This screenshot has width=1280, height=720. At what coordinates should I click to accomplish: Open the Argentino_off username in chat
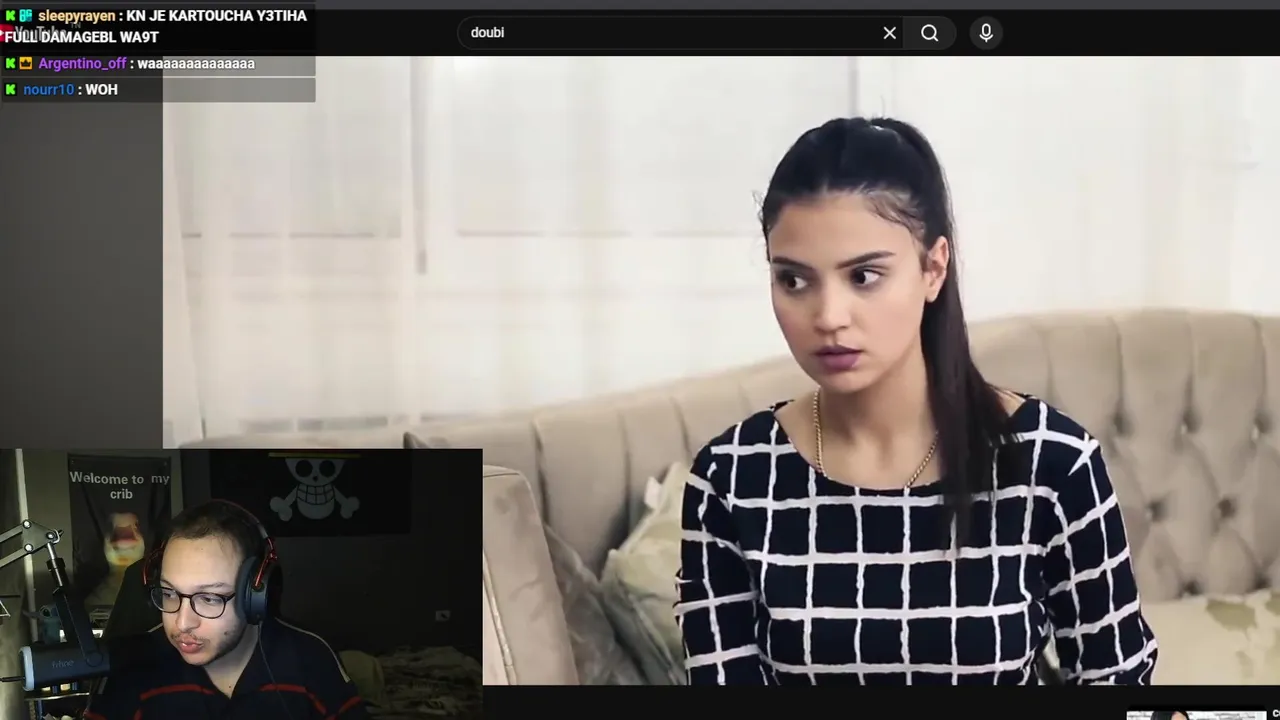click(x=82, y=63)
